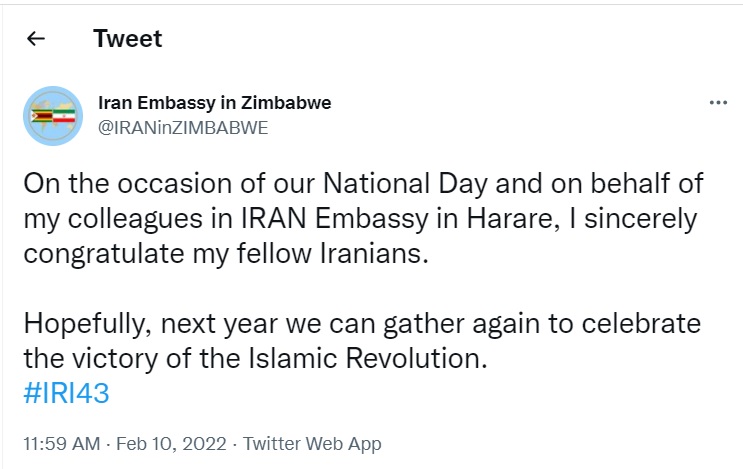Go back using the left arrow
743x469 pixels.
click(36, 39)
